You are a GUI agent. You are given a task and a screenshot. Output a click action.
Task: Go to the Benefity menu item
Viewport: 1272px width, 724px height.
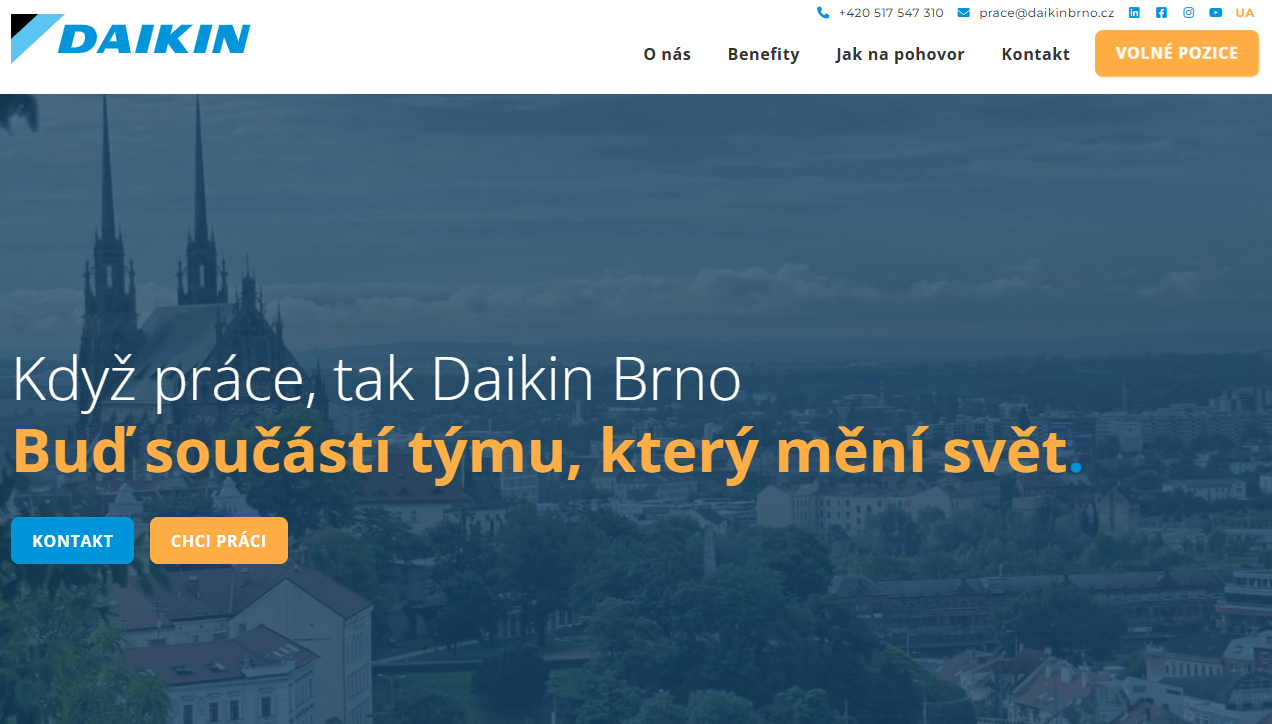(x=764, y=54)
